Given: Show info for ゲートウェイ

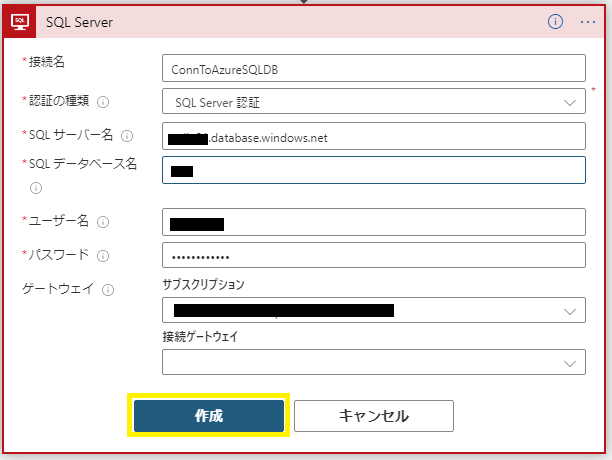Looking at the screenshot, I should click(x=108, y=290).
